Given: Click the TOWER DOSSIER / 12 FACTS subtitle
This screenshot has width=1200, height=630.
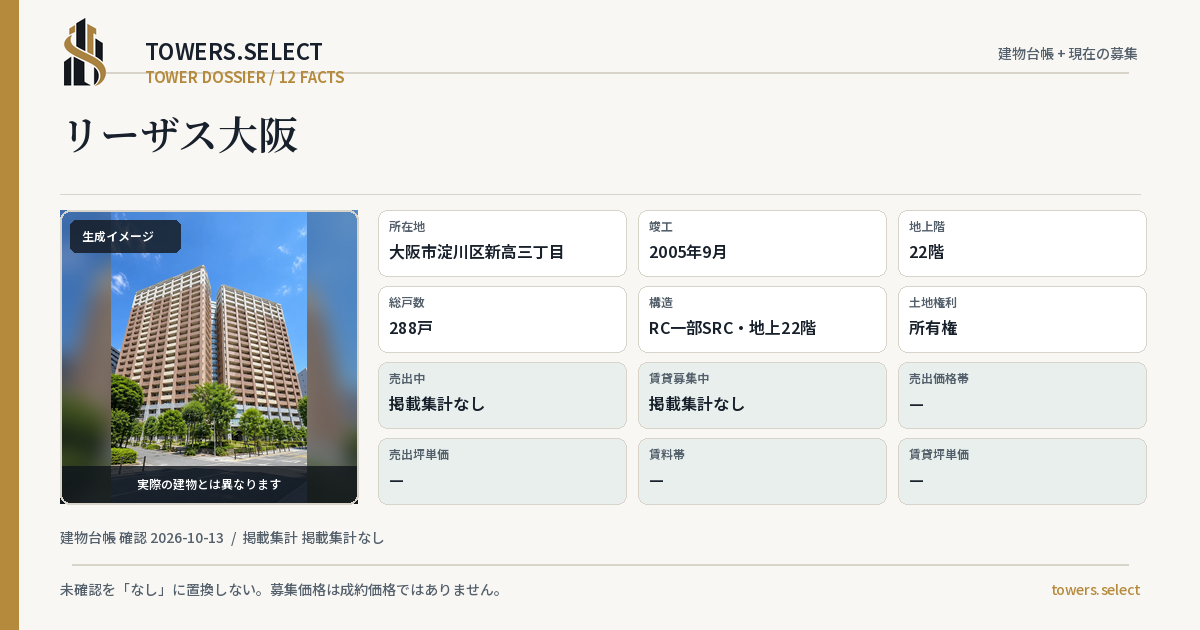Looking at the screenshot, I should (x=245, y=77).
